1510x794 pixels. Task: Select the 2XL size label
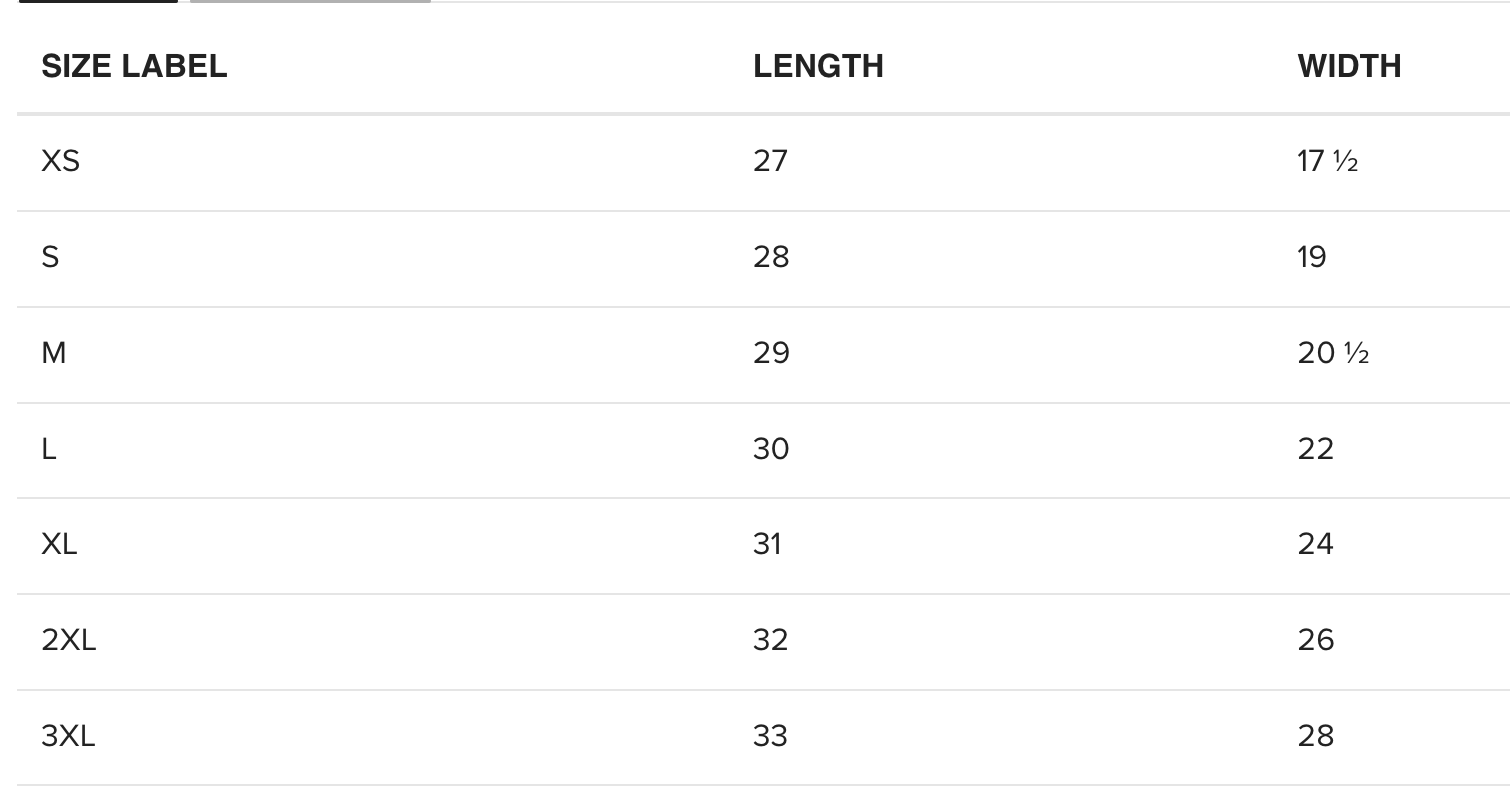(68, 640)
